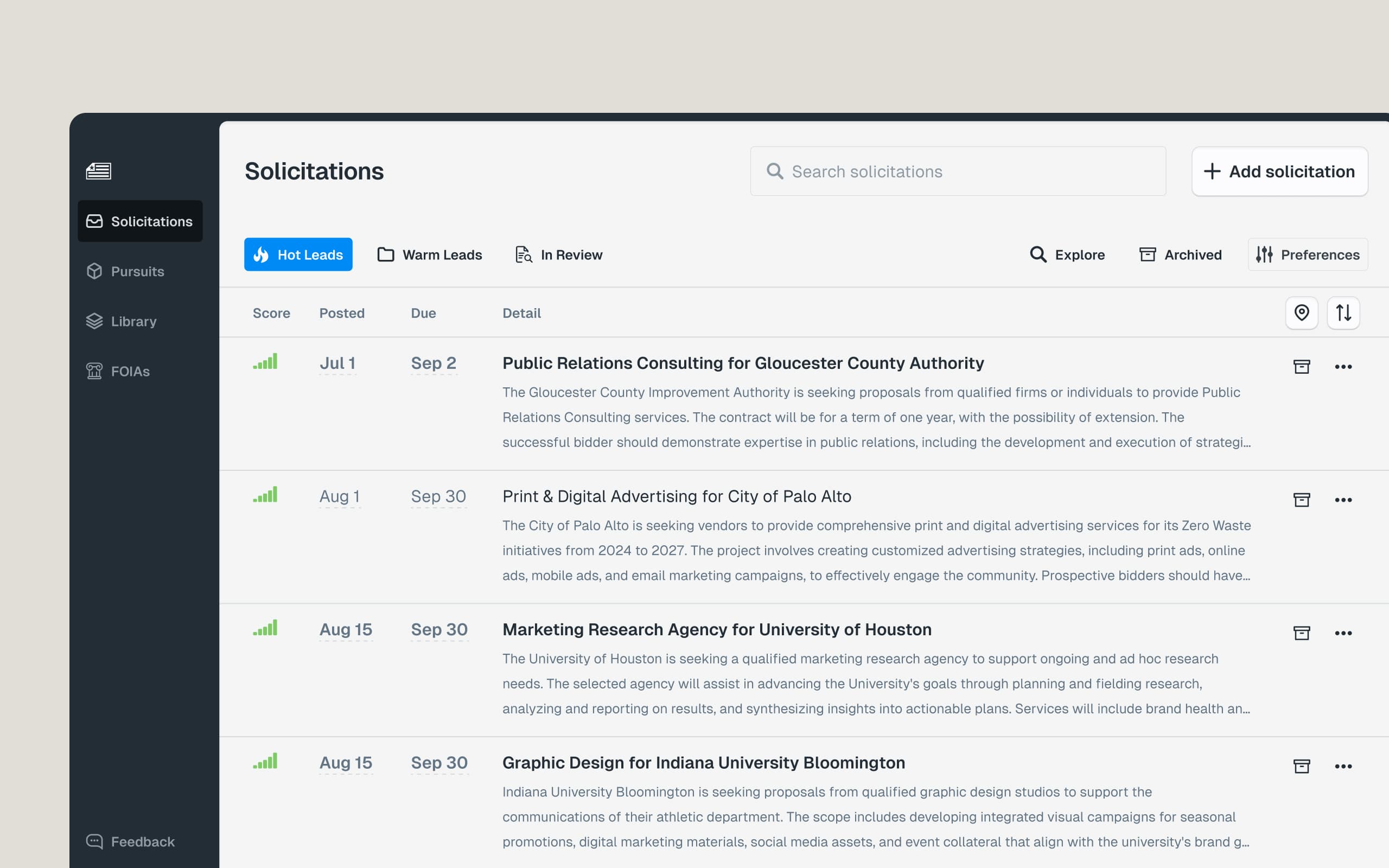Open more options for Gloucester County solicitation
The image size is (1389, 868).
point(1343,366)
